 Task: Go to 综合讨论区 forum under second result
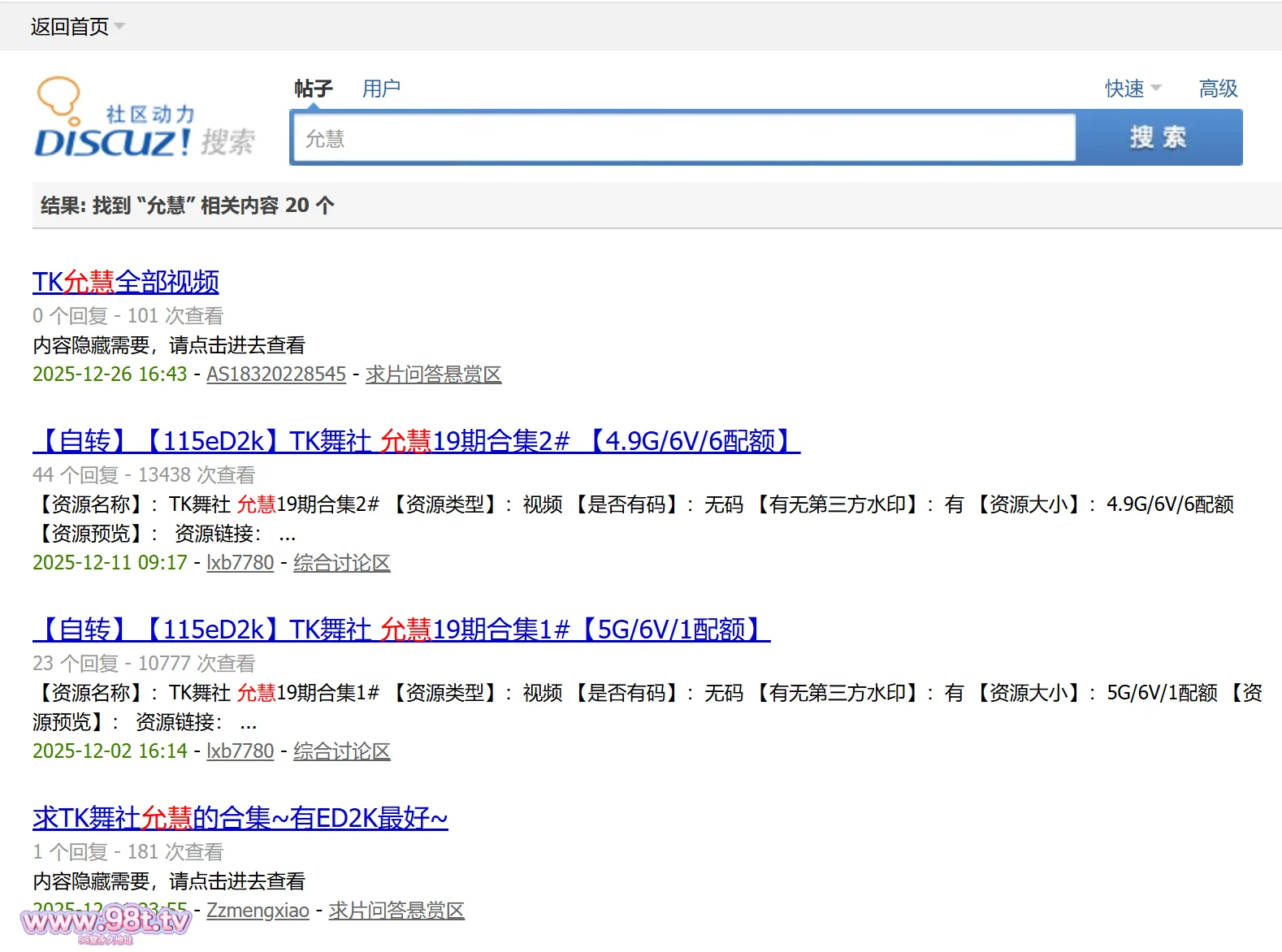click(341, 563)
